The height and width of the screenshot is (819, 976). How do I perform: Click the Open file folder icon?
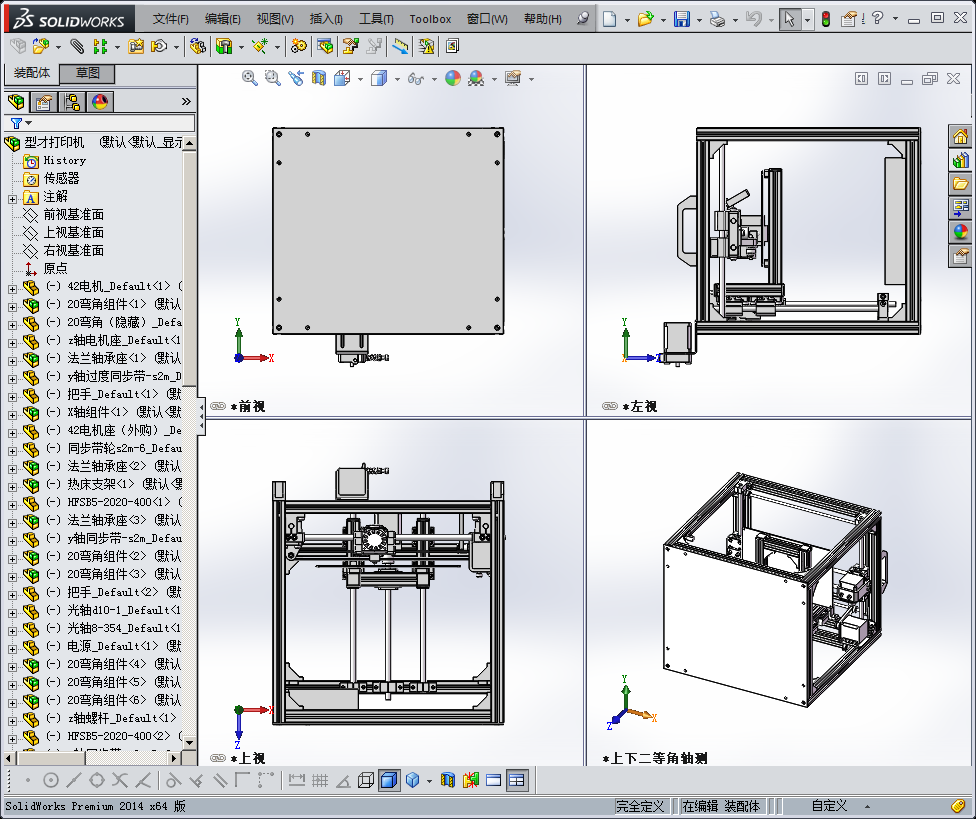[x=645, y=19]
